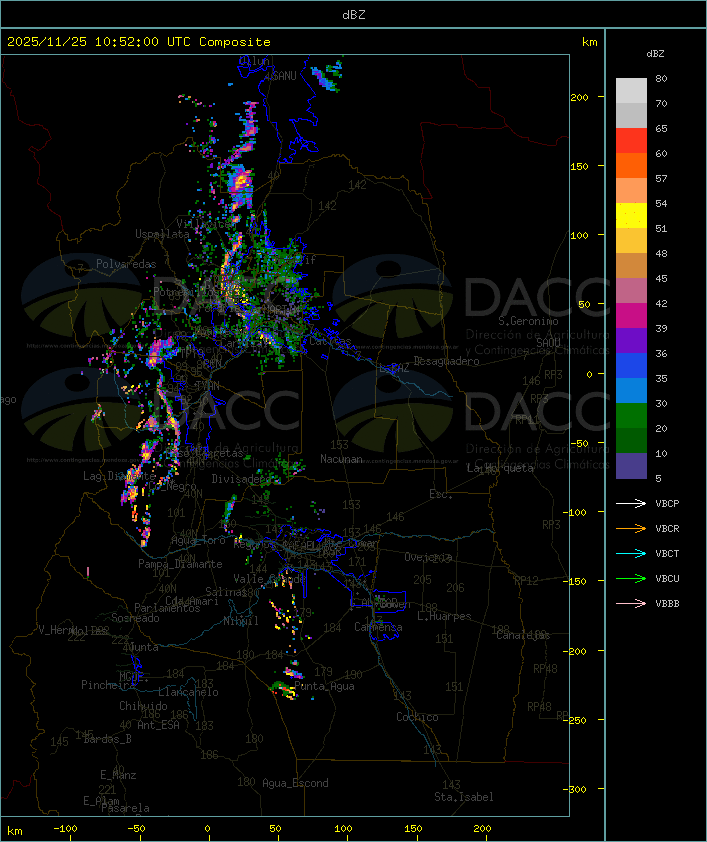The height and width of the screenshot is (842, 707).
Task: Click the 2025/11/25 10:52:00 UTC Composite timestamp
Action: pos(139,42)
